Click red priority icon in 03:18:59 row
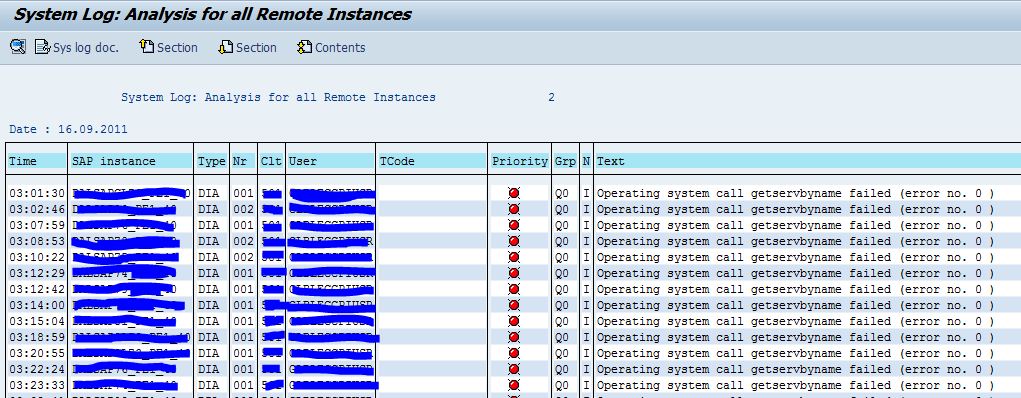Image resolution: width=1021 pixels, height=398 pixels. 514,337
